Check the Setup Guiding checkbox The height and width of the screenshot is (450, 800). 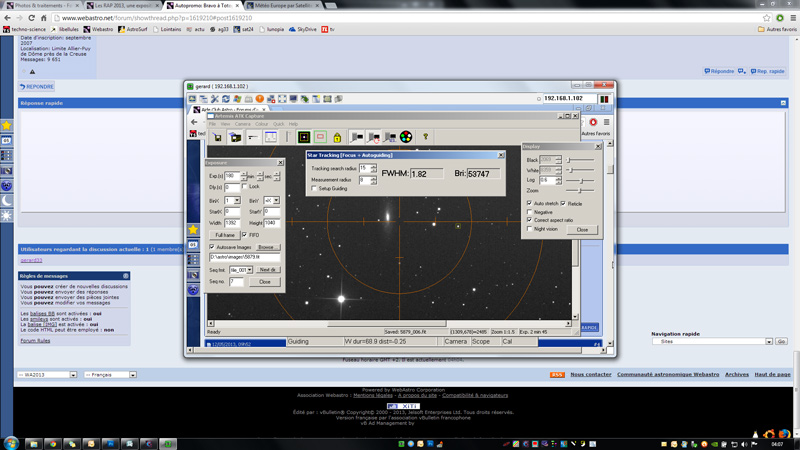click(314, 188)
